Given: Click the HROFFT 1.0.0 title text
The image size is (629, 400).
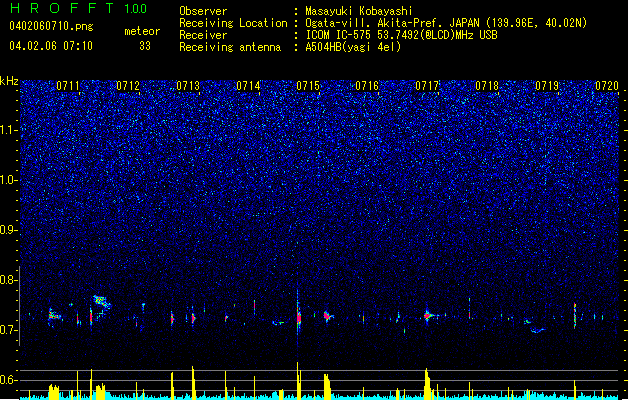Looking at the screenshot, I should click(78, 8).
